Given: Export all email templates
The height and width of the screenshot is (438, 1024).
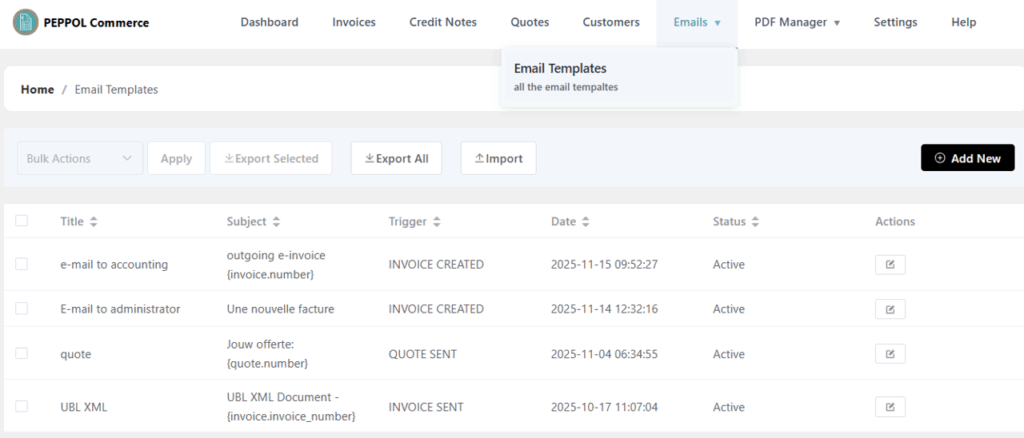Looking at the screenshot, I should click(x=396, y=159).
